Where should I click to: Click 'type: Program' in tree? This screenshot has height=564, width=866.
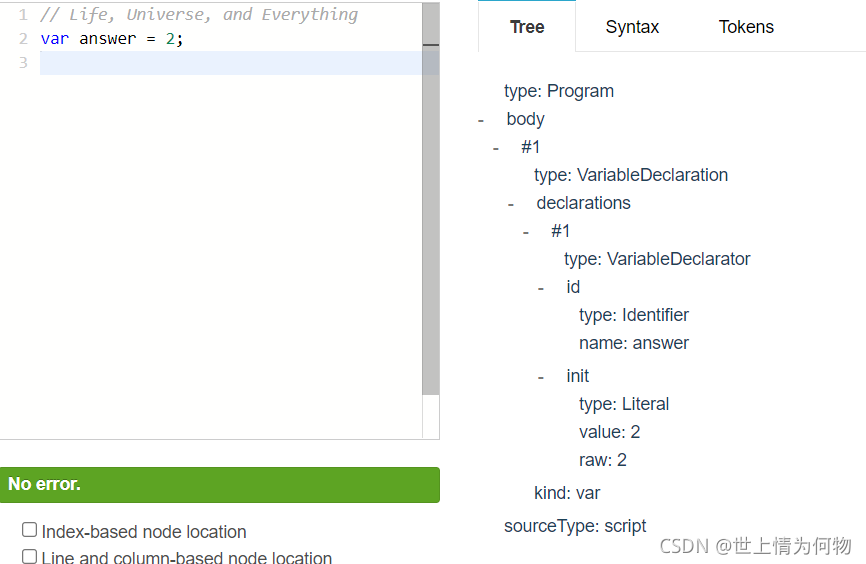tap(558, 91)
